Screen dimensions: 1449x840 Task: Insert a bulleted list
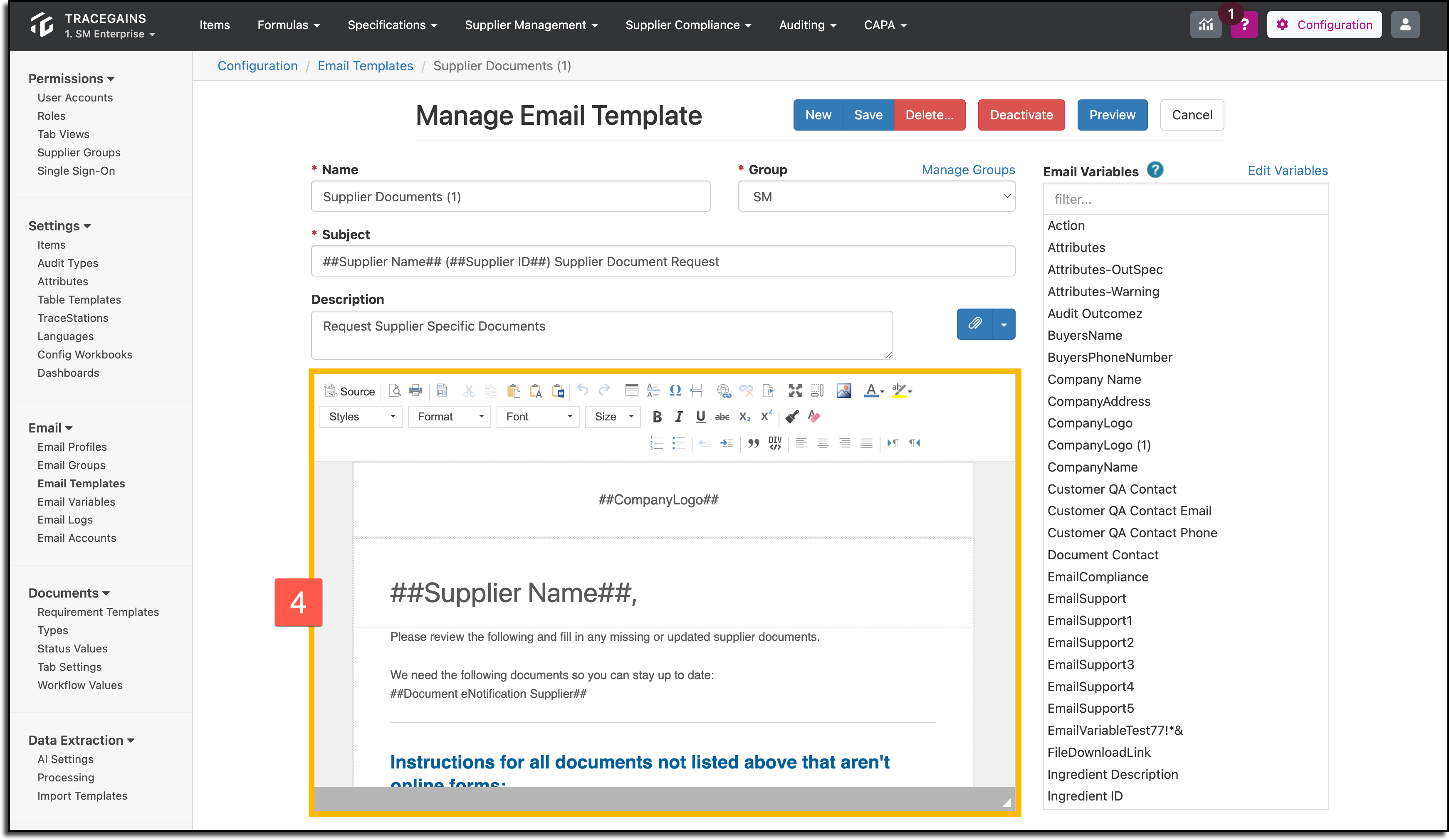(x=678, y=443)
